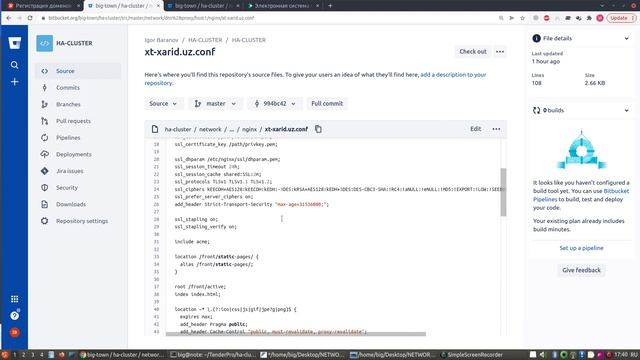The width and height of the screenshot is (640, 360).
Task: Click the browser address bar
Action: [x=269, y=18]
